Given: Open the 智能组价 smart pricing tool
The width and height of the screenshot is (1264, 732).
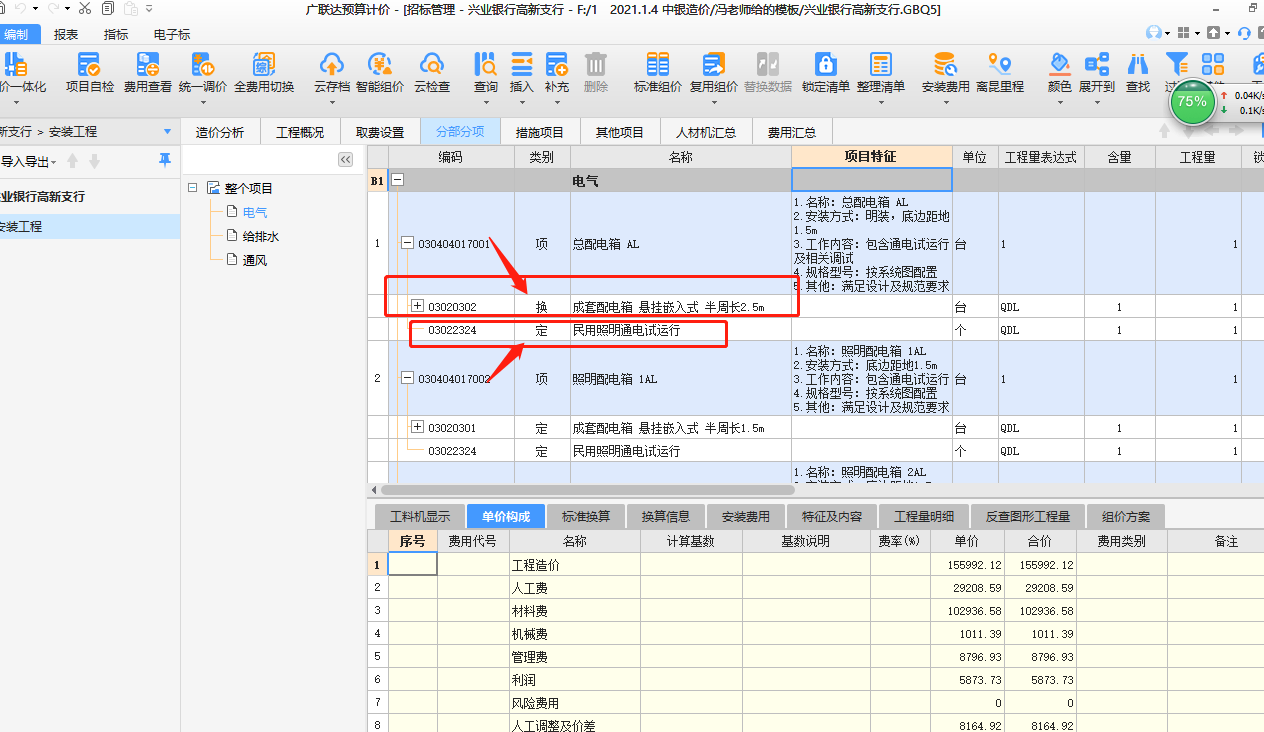Looking at the screenshot, I should [380, 73].
